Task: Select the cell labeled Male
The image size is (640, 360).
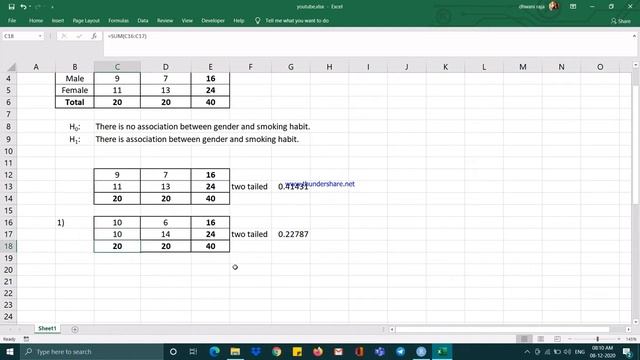Action: 75,78
